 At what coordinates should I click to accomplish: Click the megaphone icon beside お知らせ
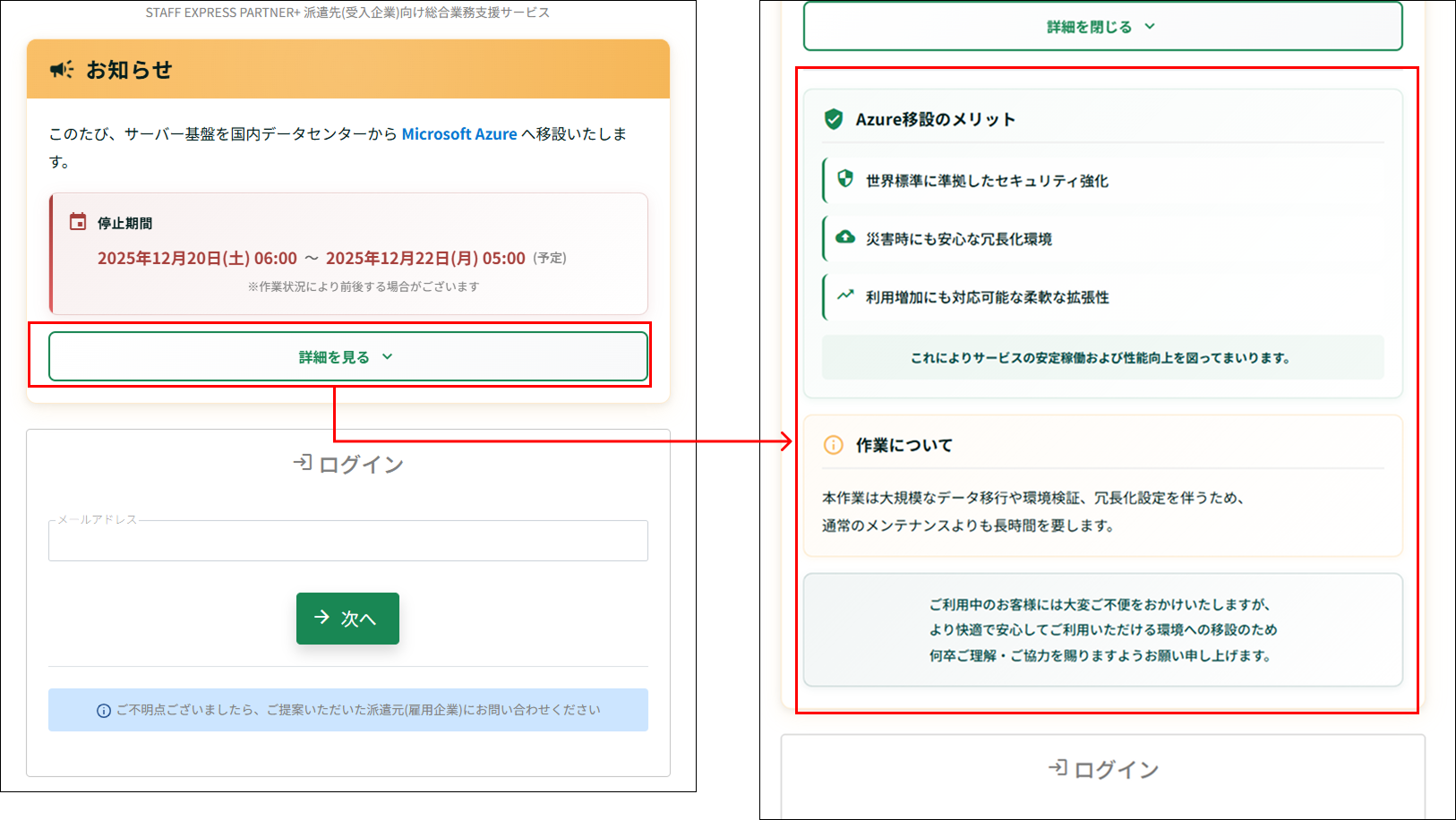click(x=62, y=70)
